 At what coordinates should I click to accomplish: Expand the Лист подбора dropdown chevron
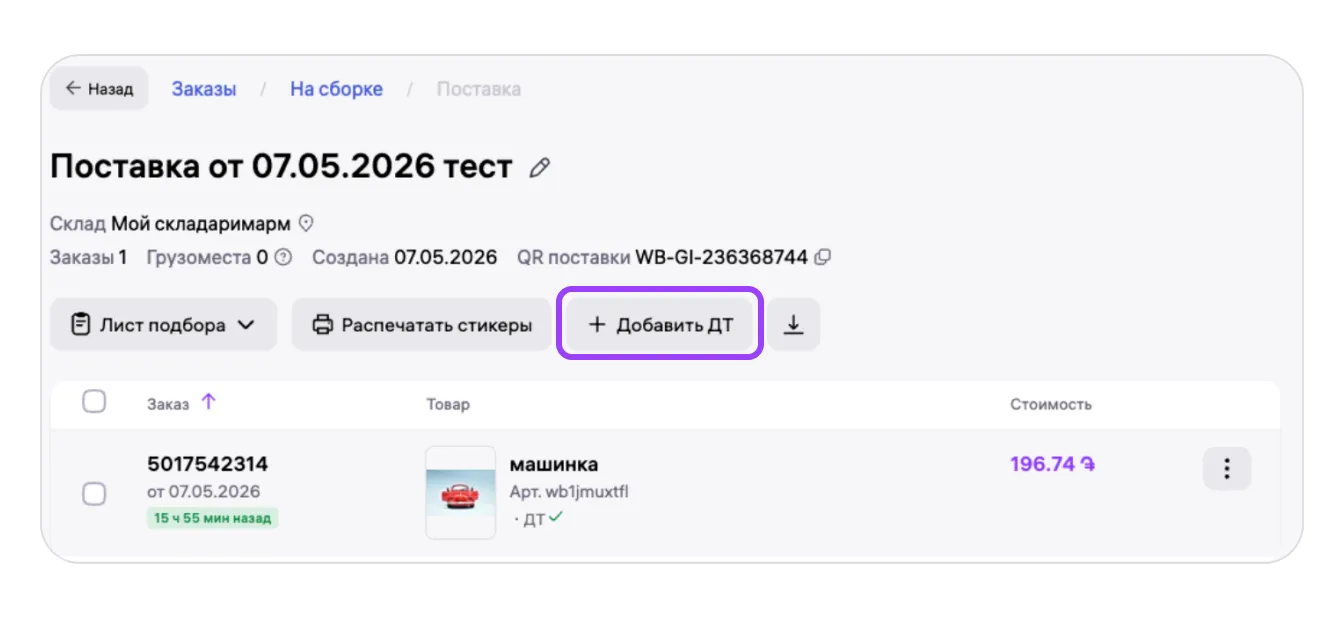click(246, 325)
